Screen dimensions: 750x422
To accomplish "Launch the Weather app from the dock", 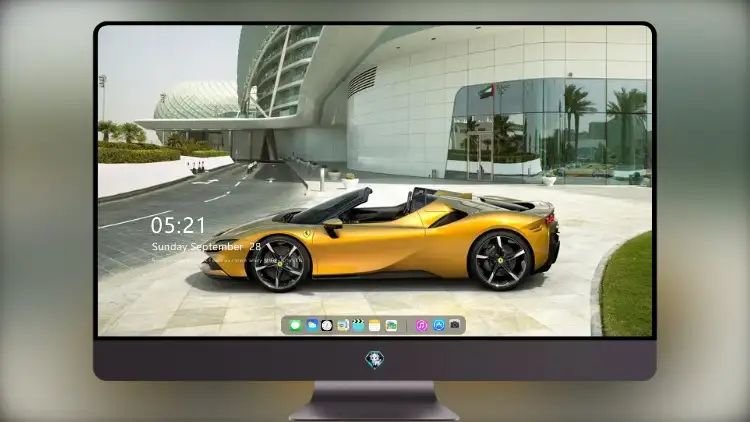I will pos(312,325).
